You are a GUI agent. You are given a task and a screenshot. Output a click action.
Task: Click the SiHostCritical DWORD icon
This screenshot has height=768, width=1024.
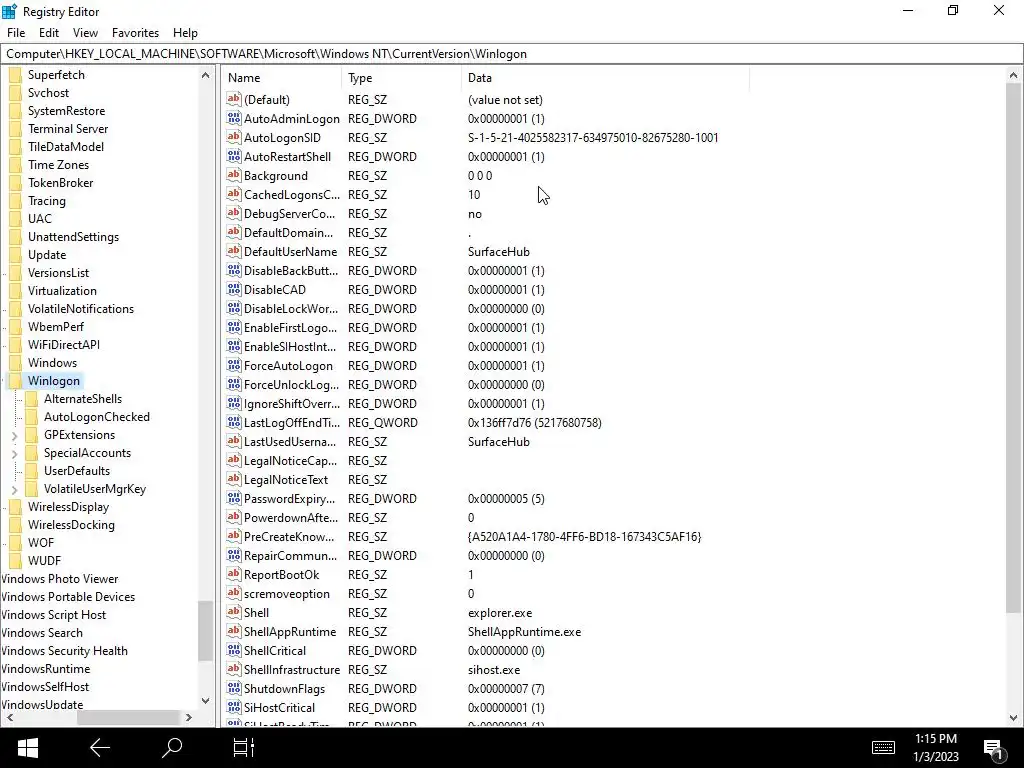pyautogui.click(x=234, y=707)
